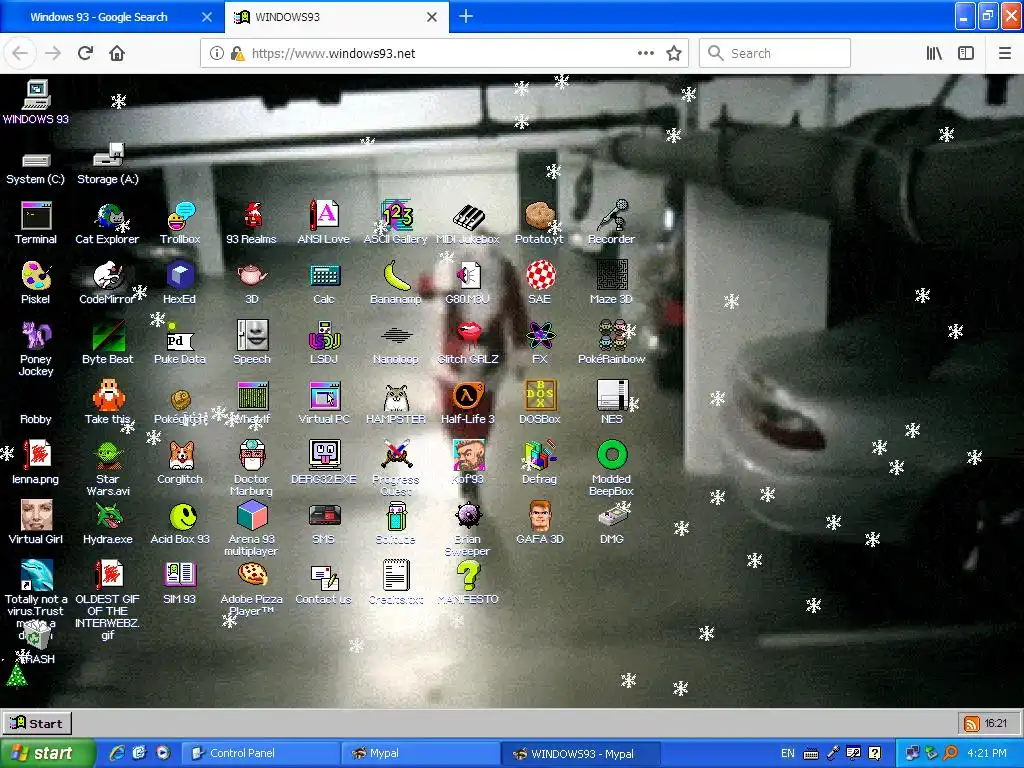Open the 3D teapot icon

(251, 283)
